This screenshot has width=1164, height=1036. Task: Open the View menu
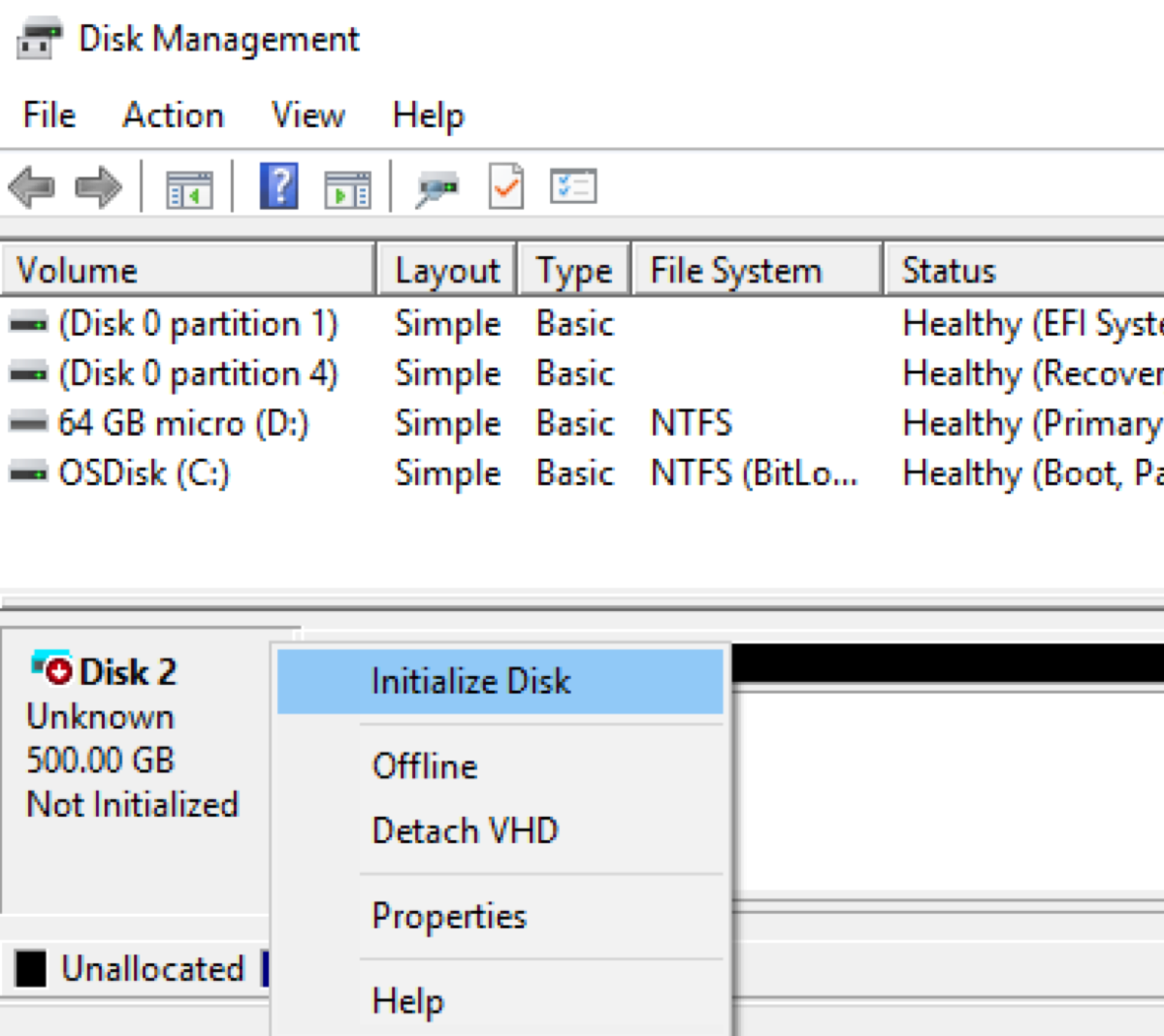(308, 115)
